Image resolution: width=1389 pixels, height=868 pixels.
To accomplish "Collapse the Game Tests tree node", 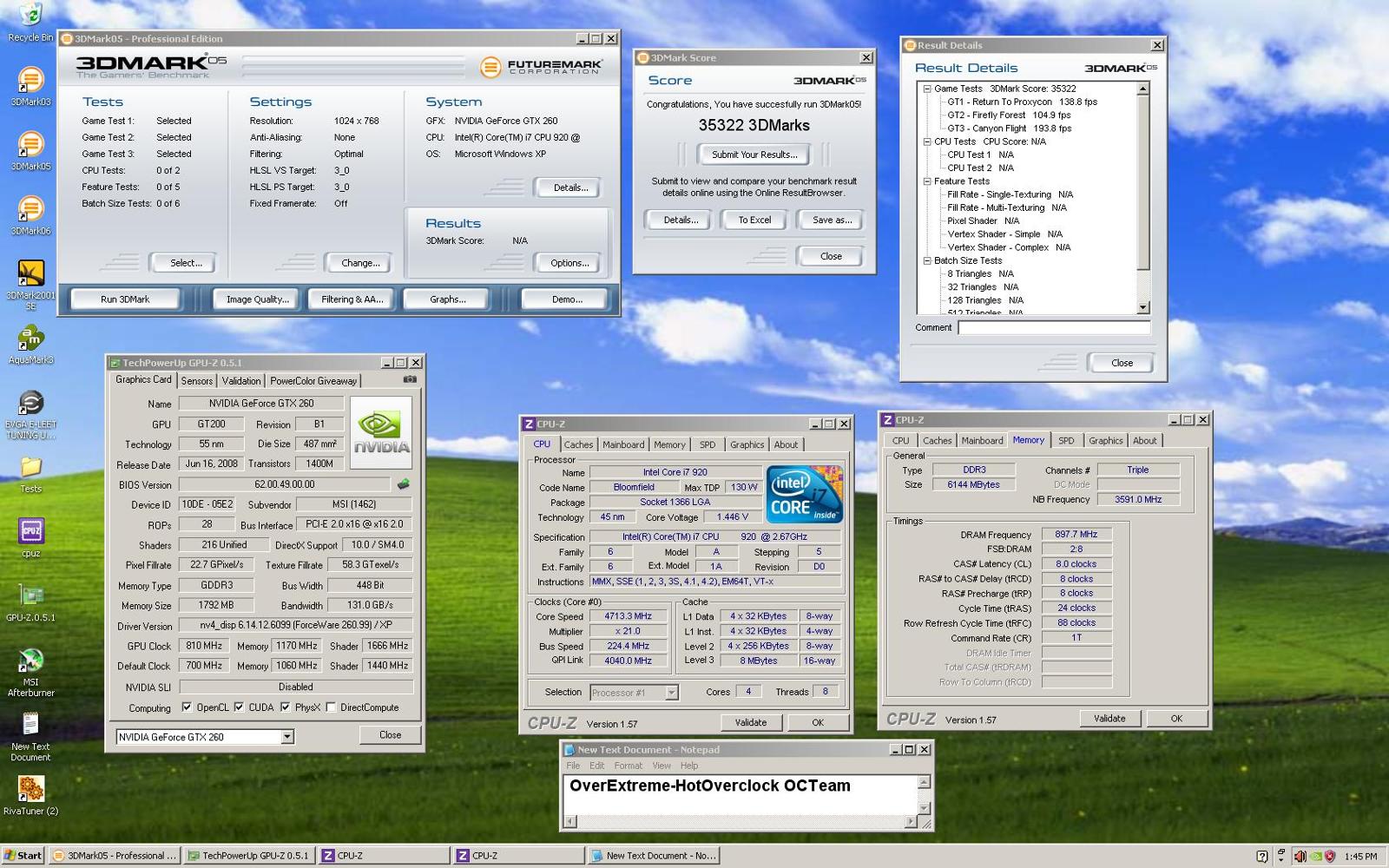I will click(x=926, y=89).
